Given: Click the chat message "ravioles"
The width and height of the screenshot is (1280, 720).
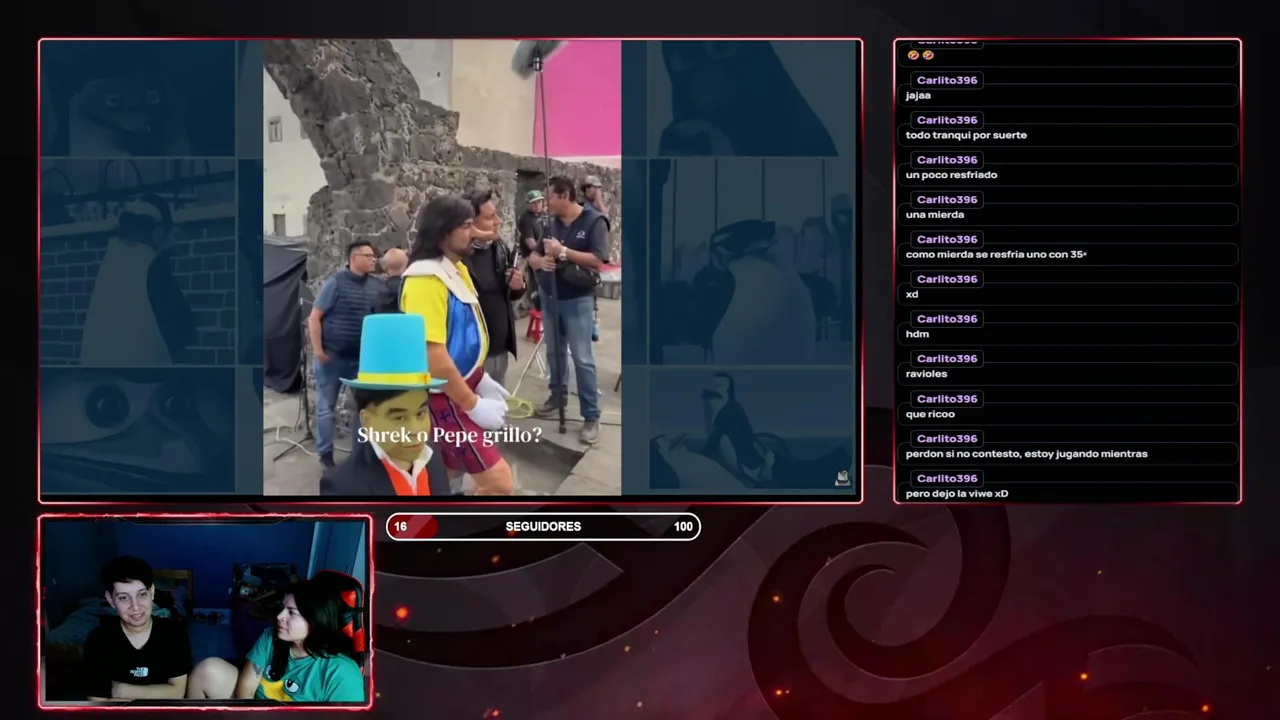Looking at the screenshot, I should point(926,374).
